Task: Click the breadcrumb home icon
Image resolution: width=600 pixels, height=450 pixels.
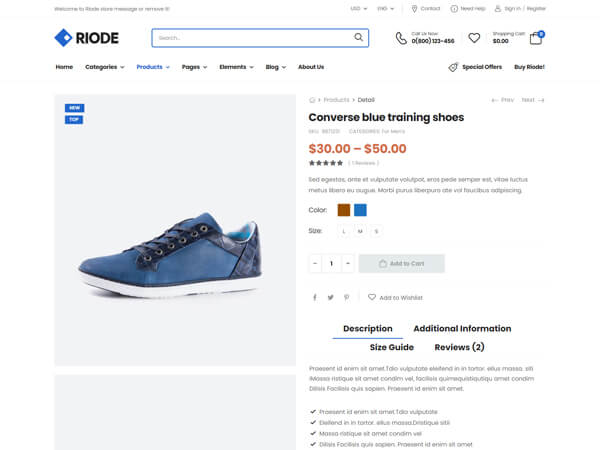Action: (313, 100)
